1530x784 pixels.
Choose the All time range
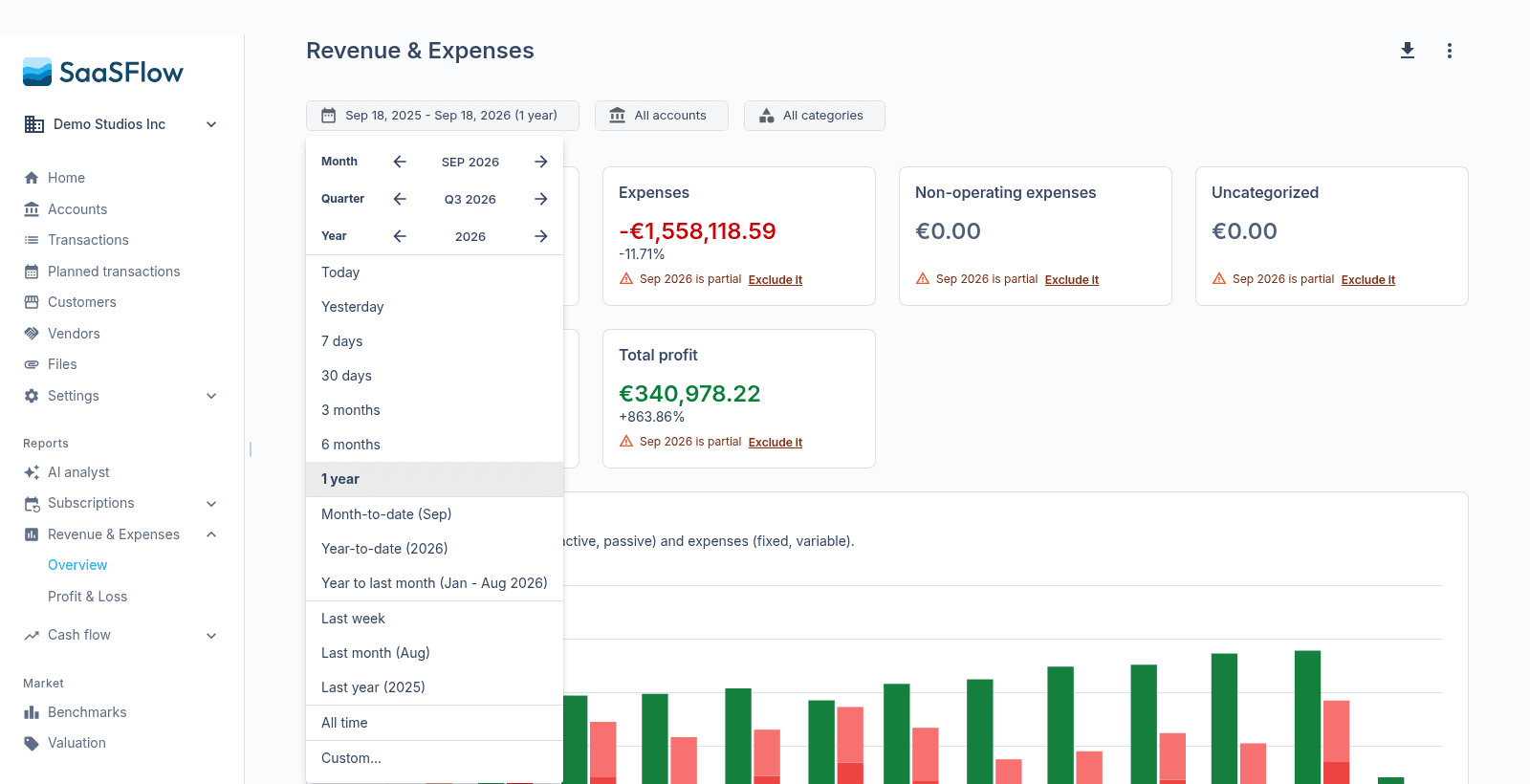(434, 723)
